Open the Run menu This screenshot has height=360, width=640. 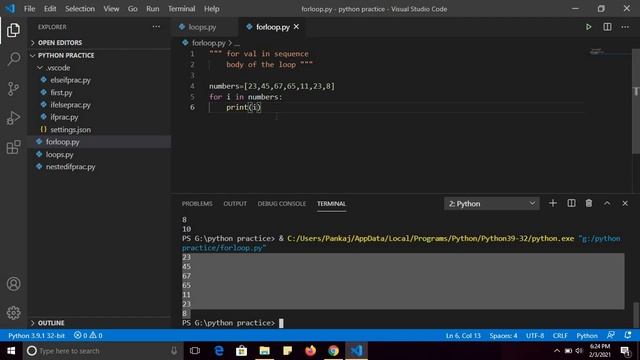click(153, 9)
